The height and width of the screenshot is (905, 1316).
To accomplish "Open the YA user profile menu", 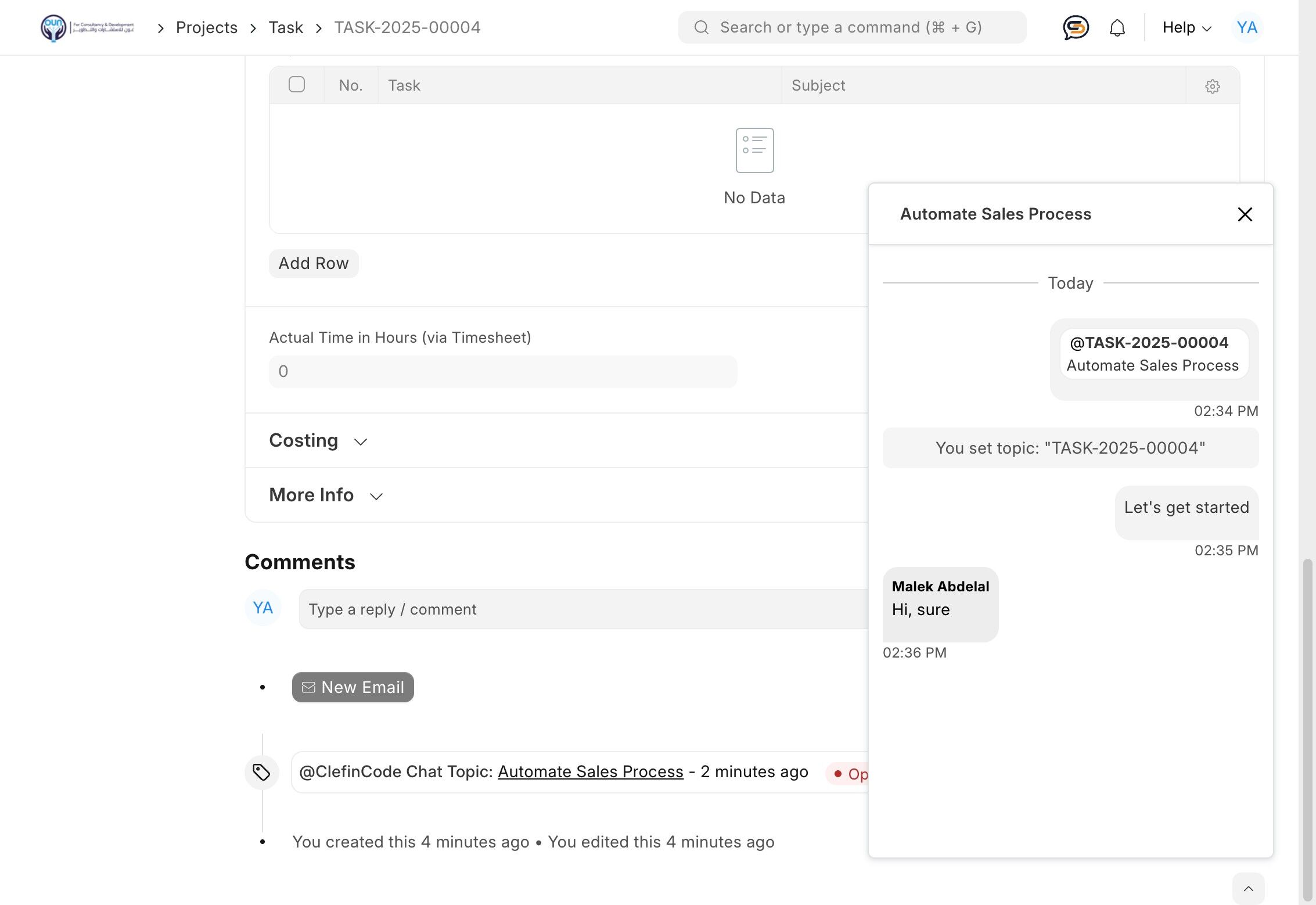I will click(x=1246, y=27).
